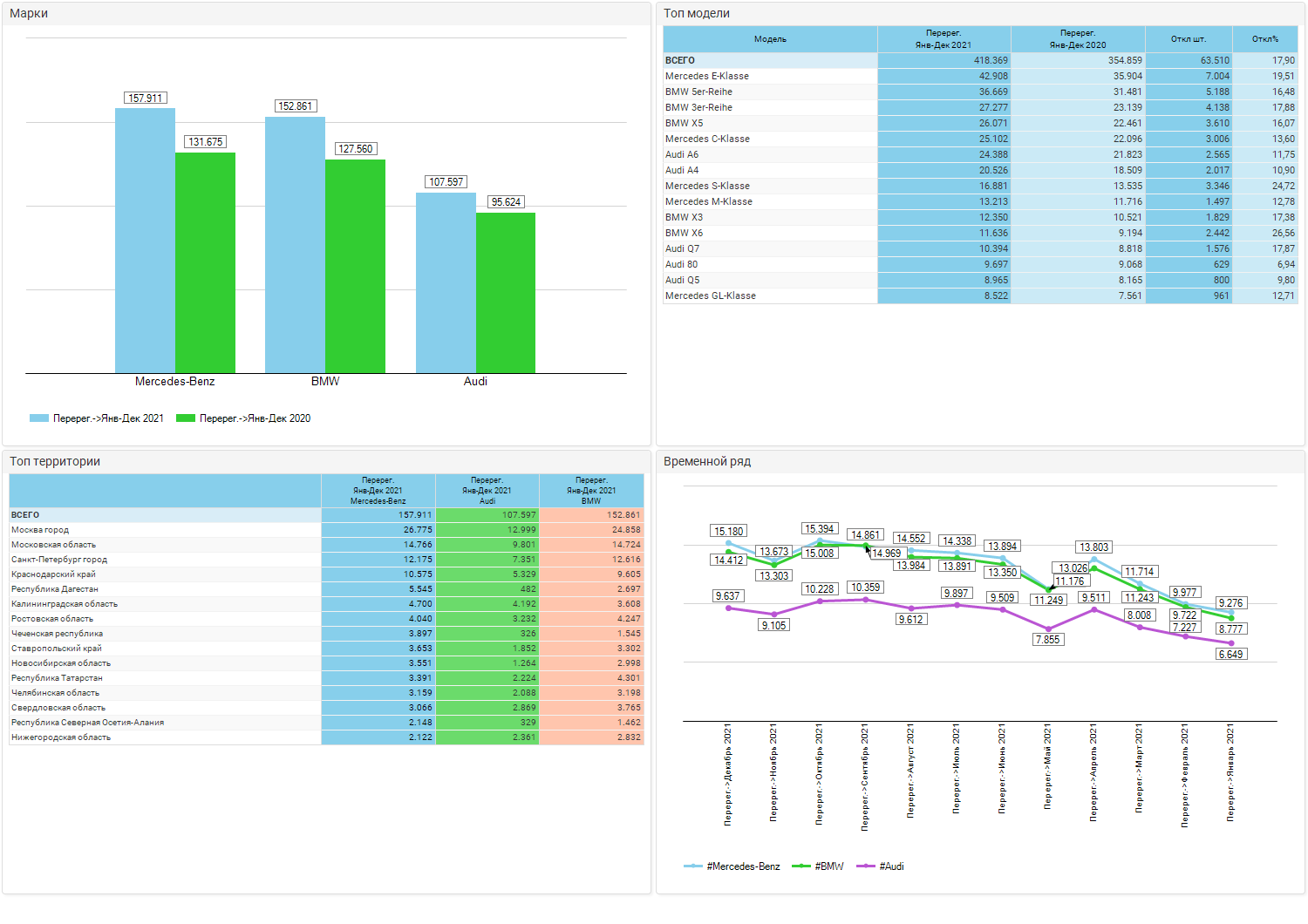Screen dimensions: 1308x924
Task: Sort by Перерег. Янв-Дек 2021 models column
Action: 944,39
